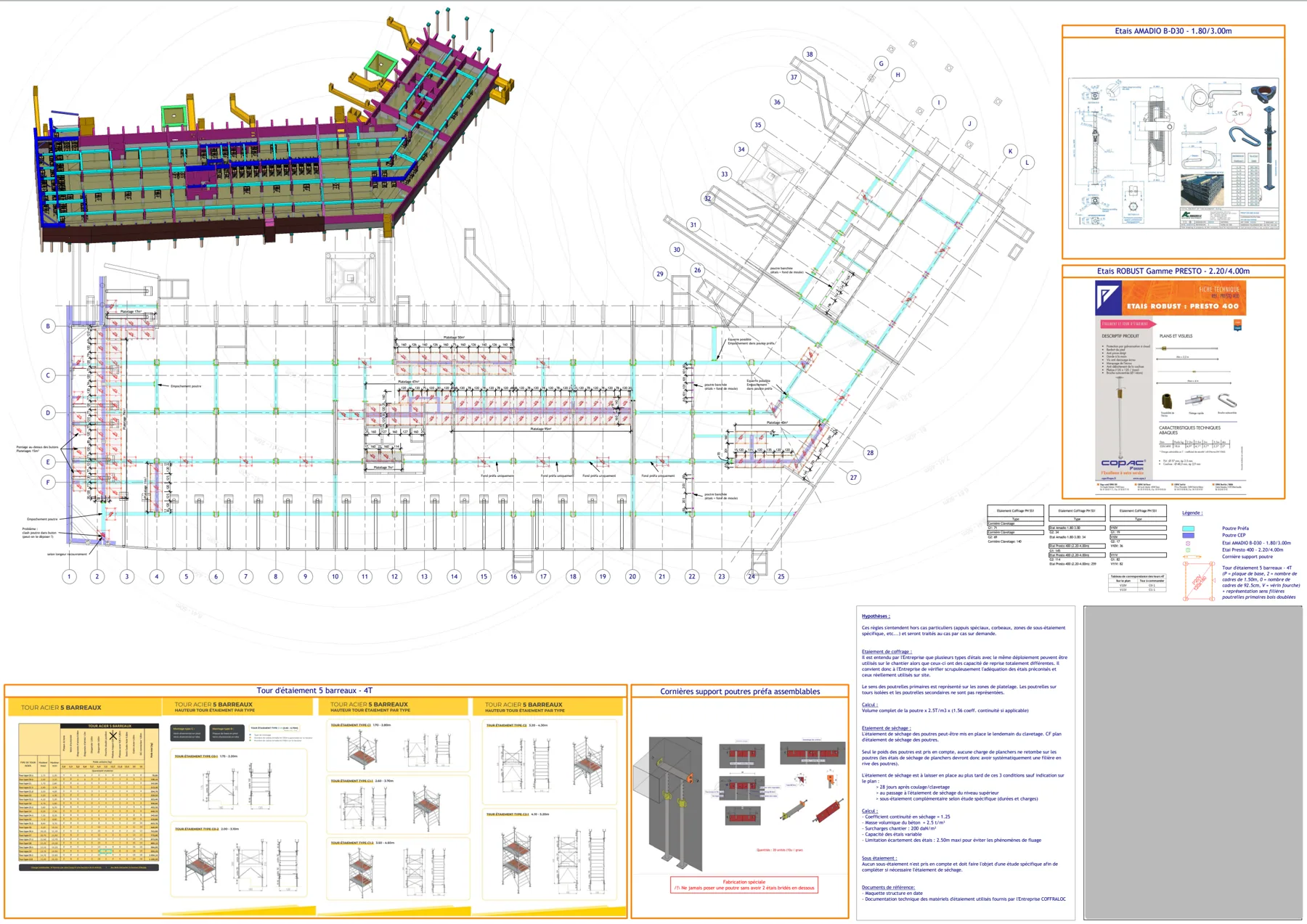Click the 'Etais ROBUST Gamme PRESTO - 2.20/4.00m' heading
This screenshot has height=924, width=1307.
coord(1173,271)
